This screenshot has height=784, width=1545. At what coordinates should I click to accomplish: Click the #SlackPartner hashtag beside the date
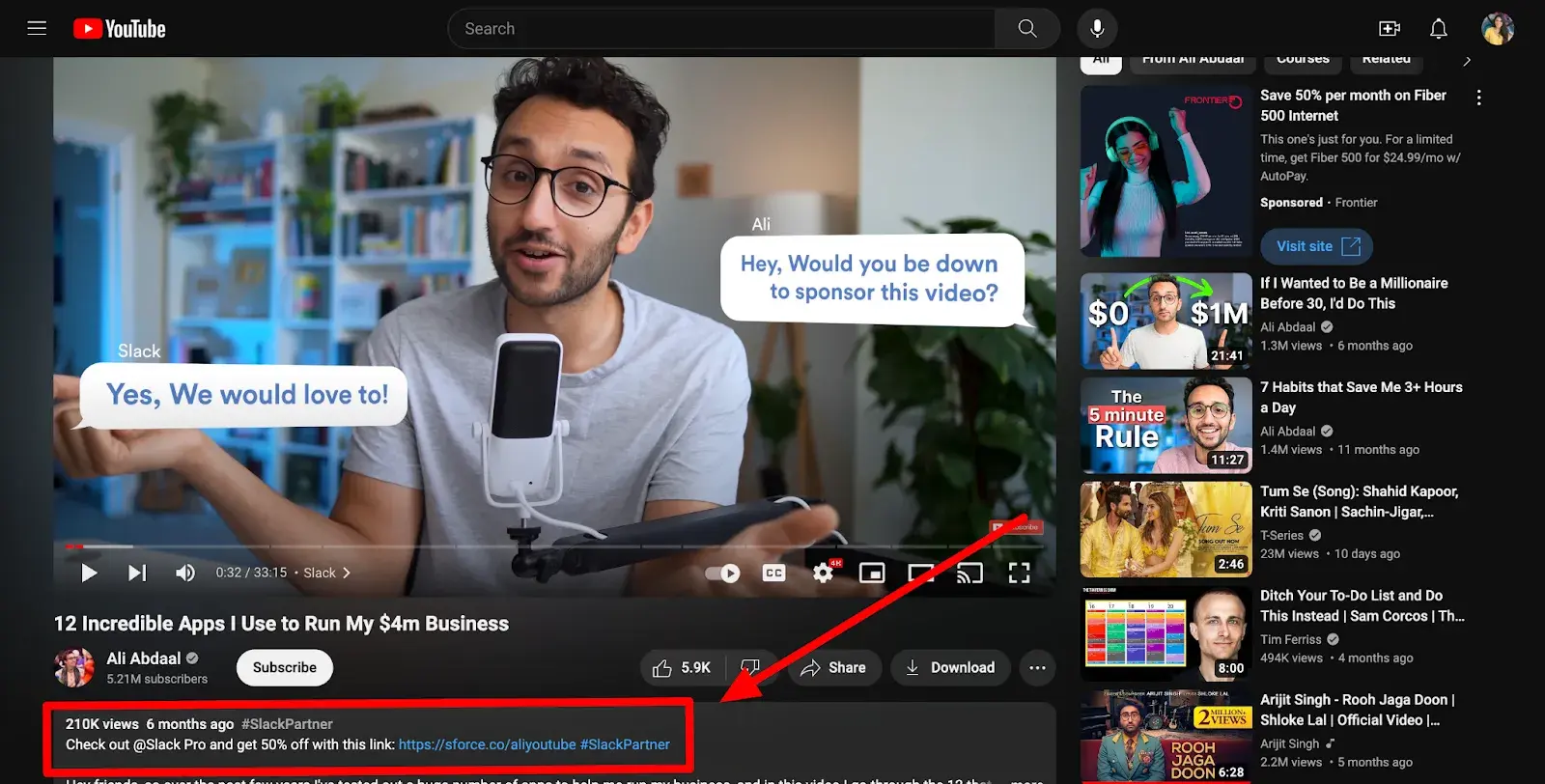tap(287, 723)
